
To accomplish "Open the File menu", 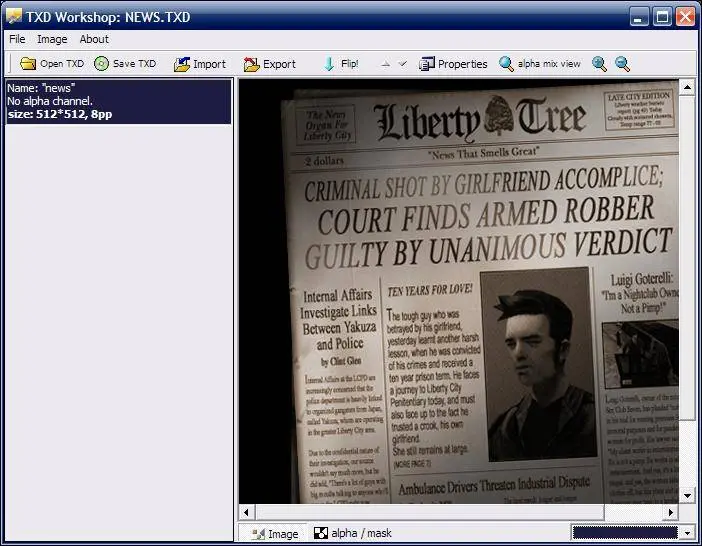I will click(17, 39).
